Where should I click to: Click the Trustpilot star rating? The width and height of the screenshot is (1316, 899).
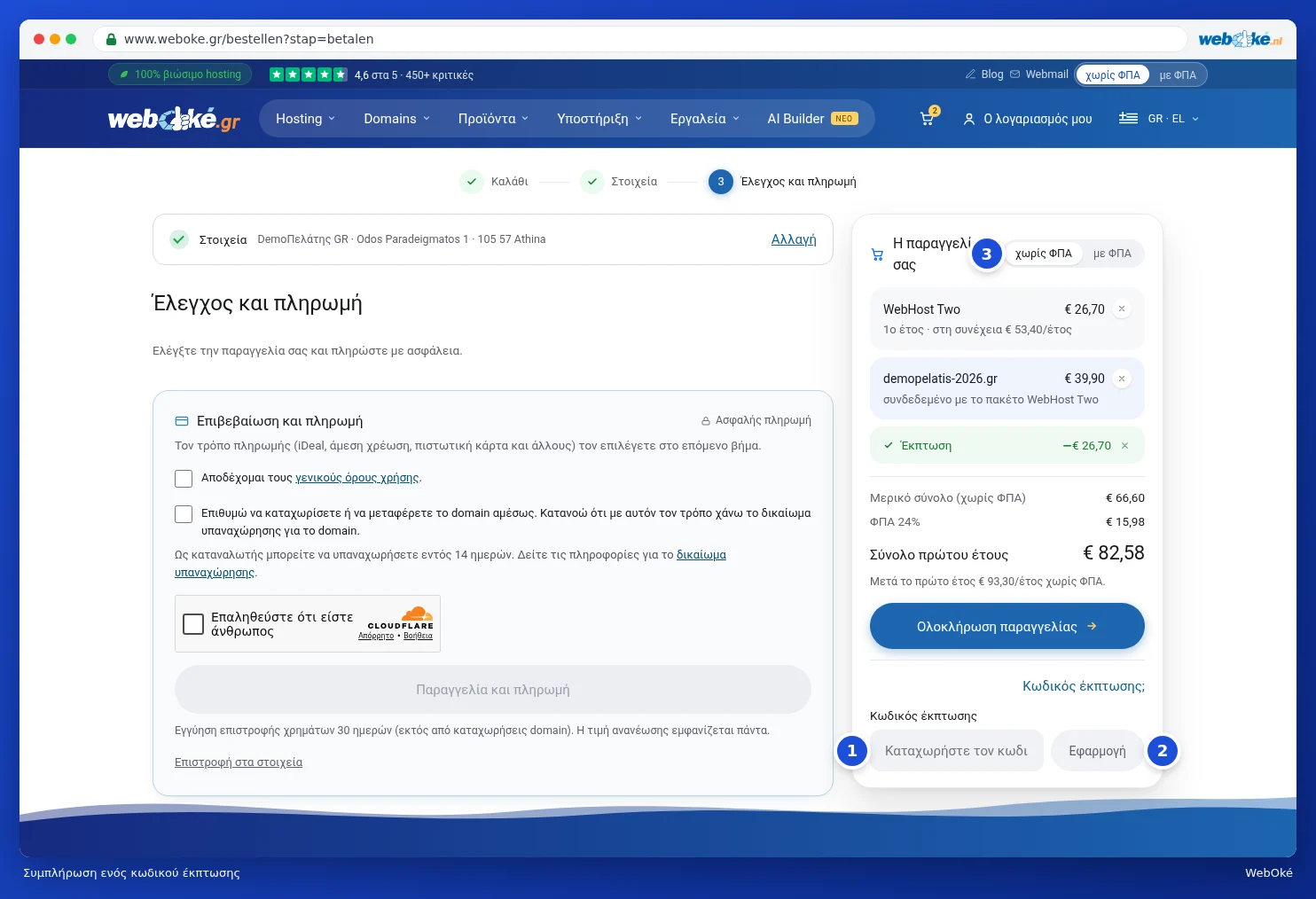pos(308,74)
